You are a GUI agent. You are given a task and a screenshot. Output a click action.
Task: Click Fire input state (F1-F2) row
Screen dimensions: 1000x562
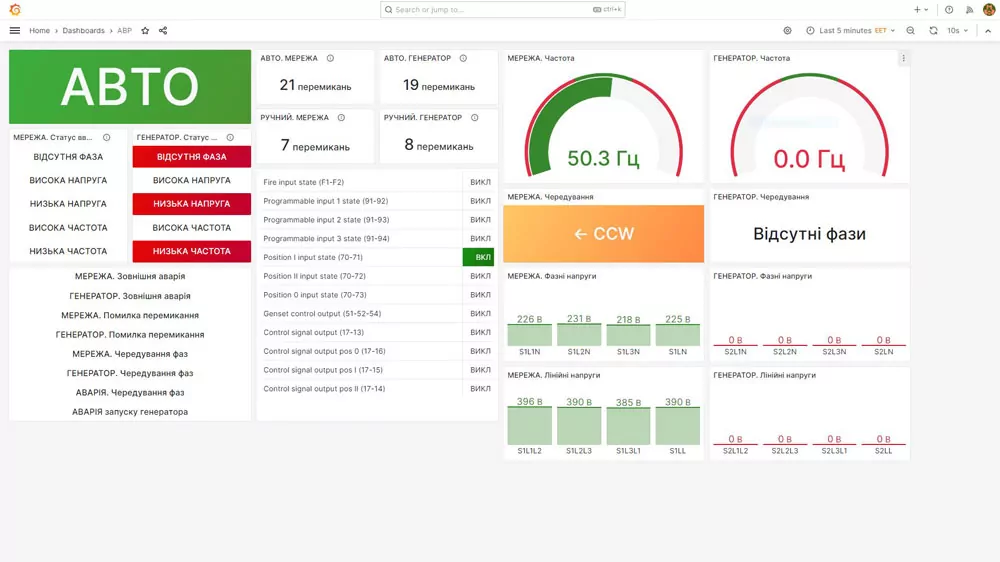tap(377, 182)
